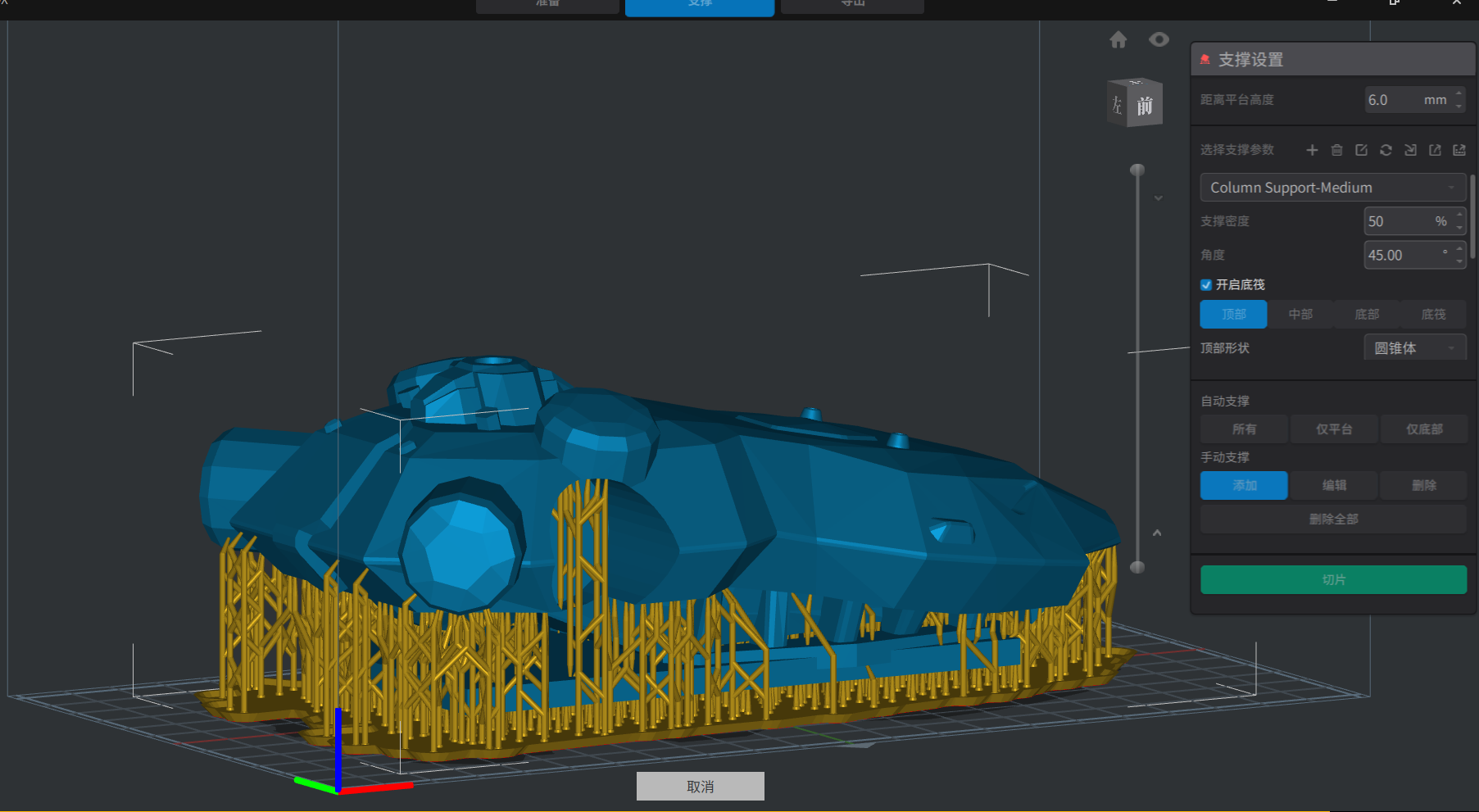Click 仅底部 auto support button
This screenshot has width=1479, height=812.
(1424, 429)
